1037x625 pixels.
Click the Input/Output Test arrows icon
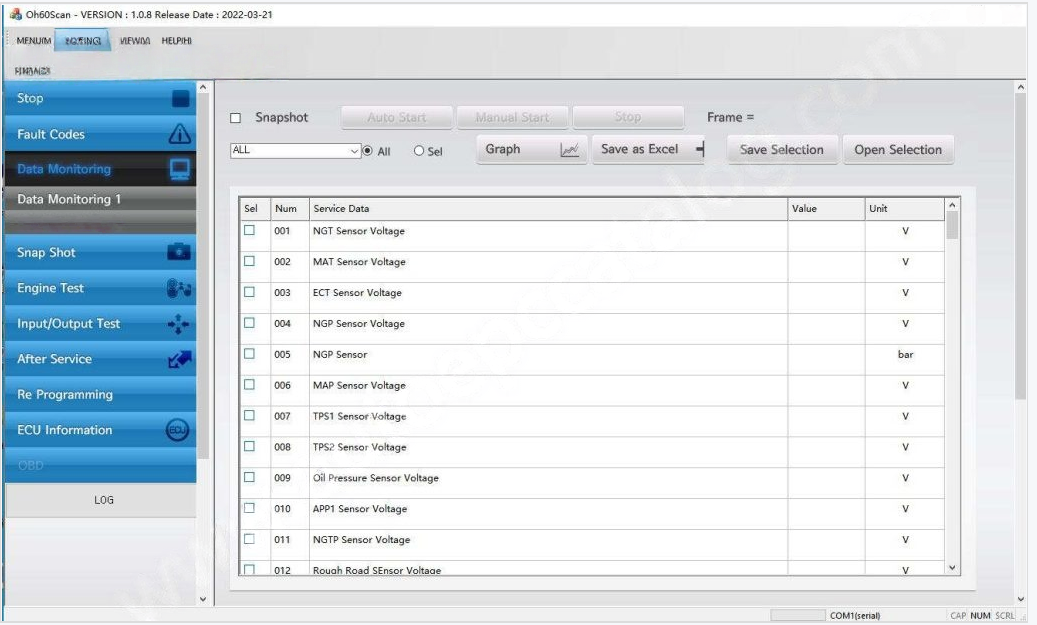point(180,324)
